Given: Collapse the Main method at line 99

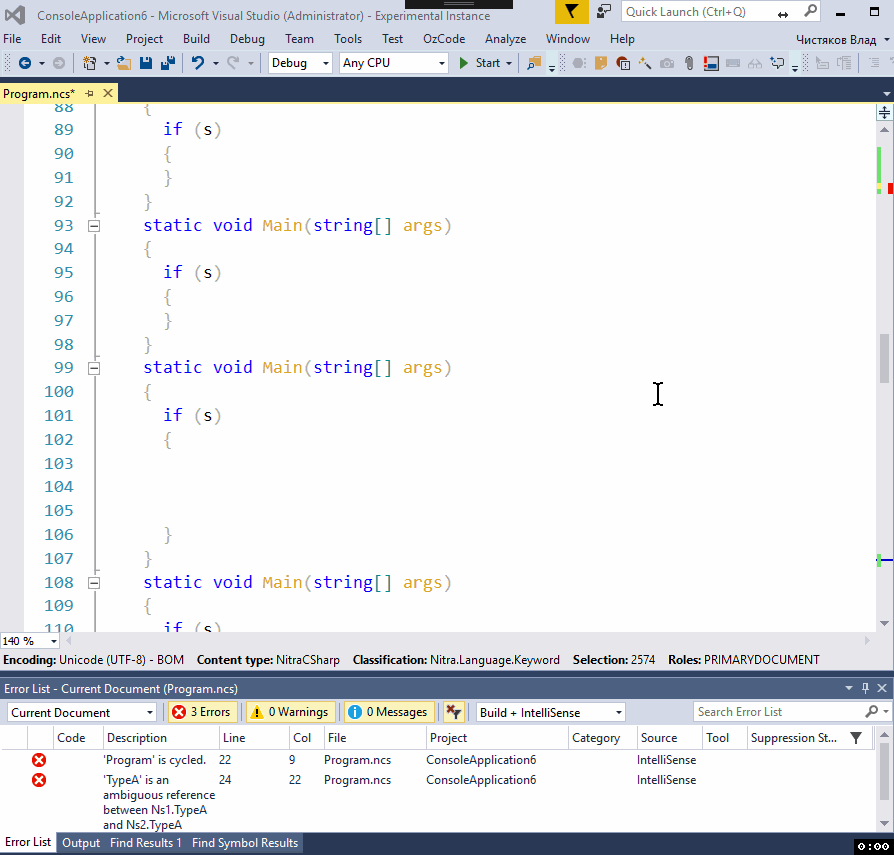Looking at the screenshot, I should tap(94, 368).
